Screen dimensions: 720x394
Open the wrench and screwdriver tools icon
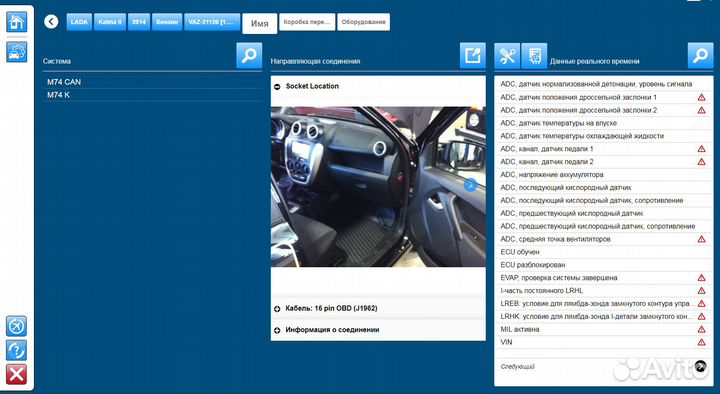tap(507, 56)
